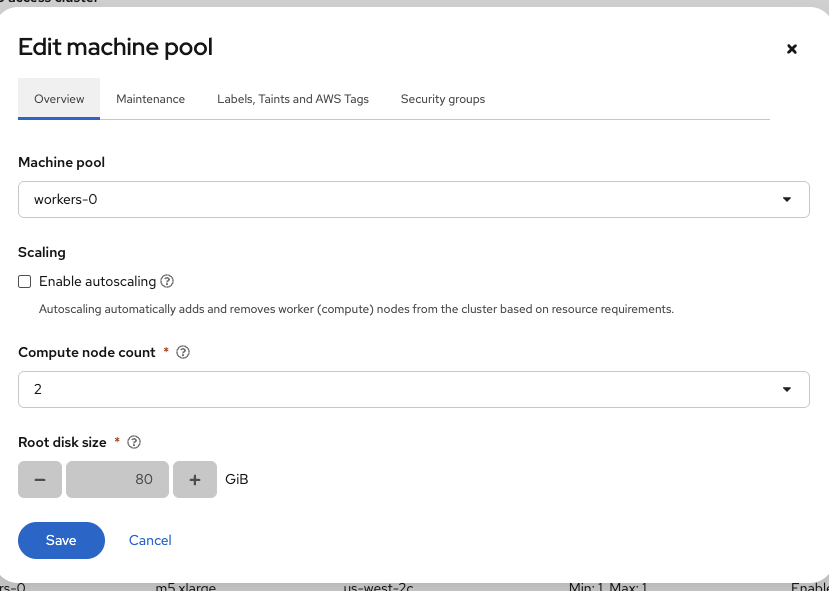Decrease root disk size with minus button

coord(40,480)
